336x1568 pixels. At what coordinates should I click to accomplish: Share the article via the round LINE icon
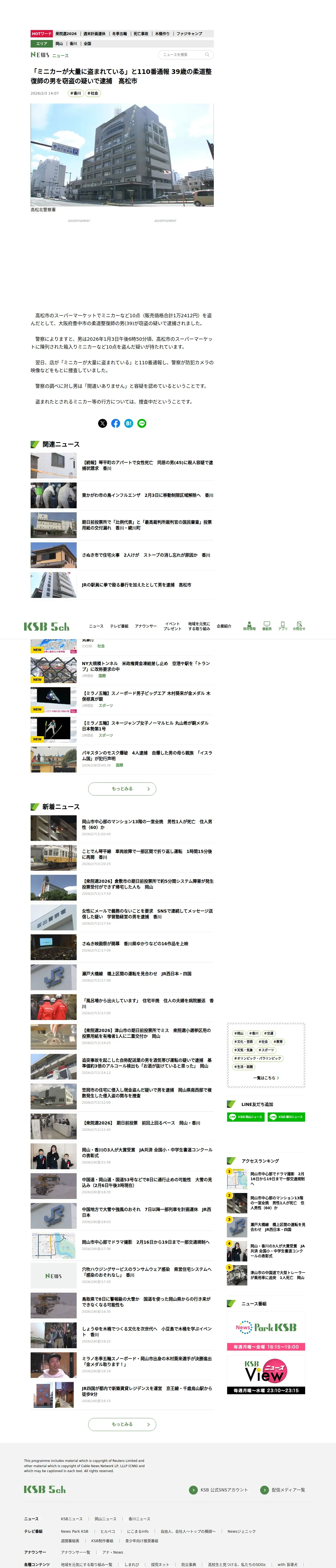(x=142, y=423)
